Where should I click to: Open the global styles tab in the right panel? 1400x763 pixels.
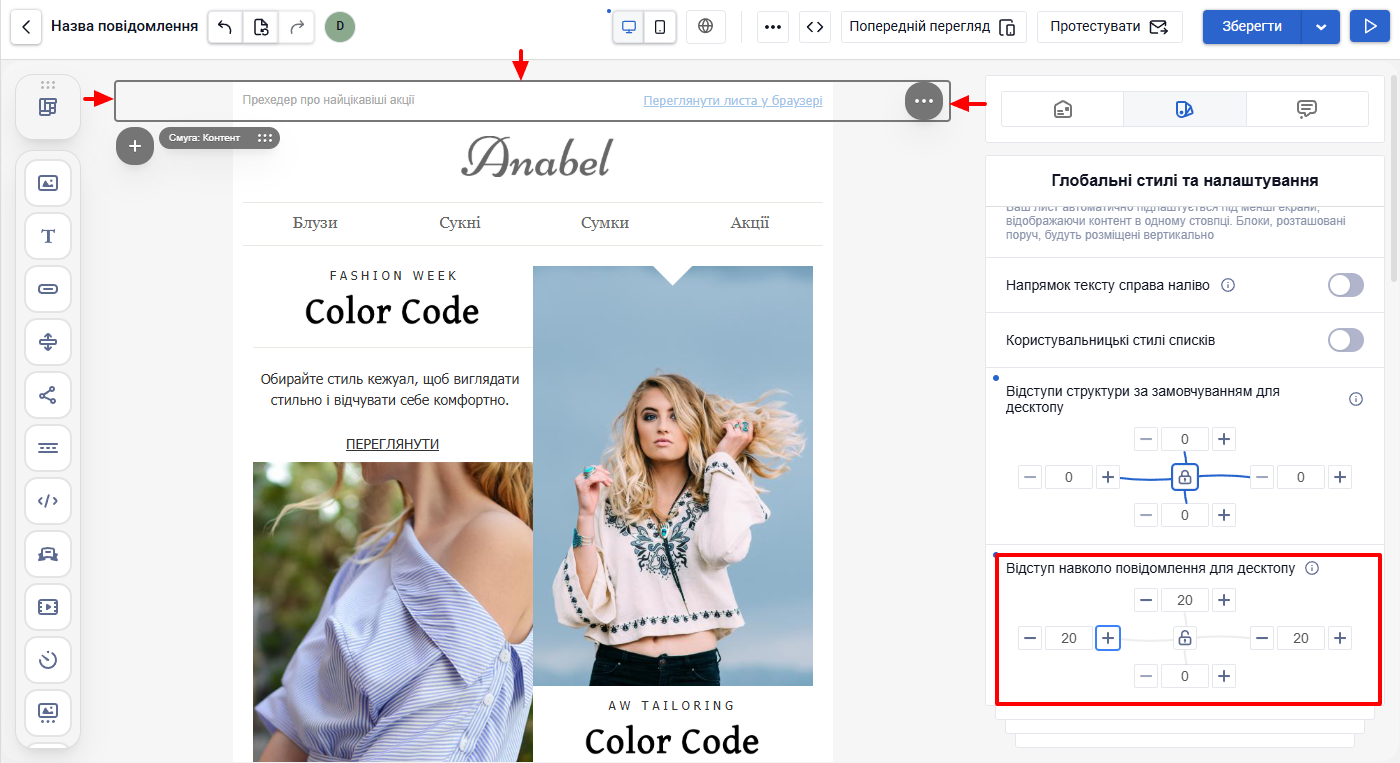(x=1185, y=109)
